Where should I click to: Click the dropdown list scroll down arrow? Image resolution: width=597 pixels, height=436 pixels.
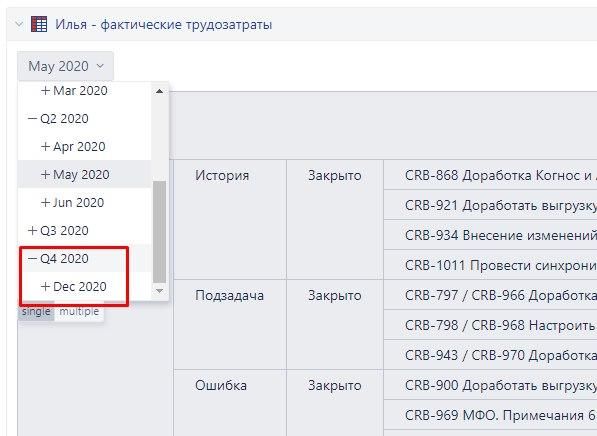point(160,291)
